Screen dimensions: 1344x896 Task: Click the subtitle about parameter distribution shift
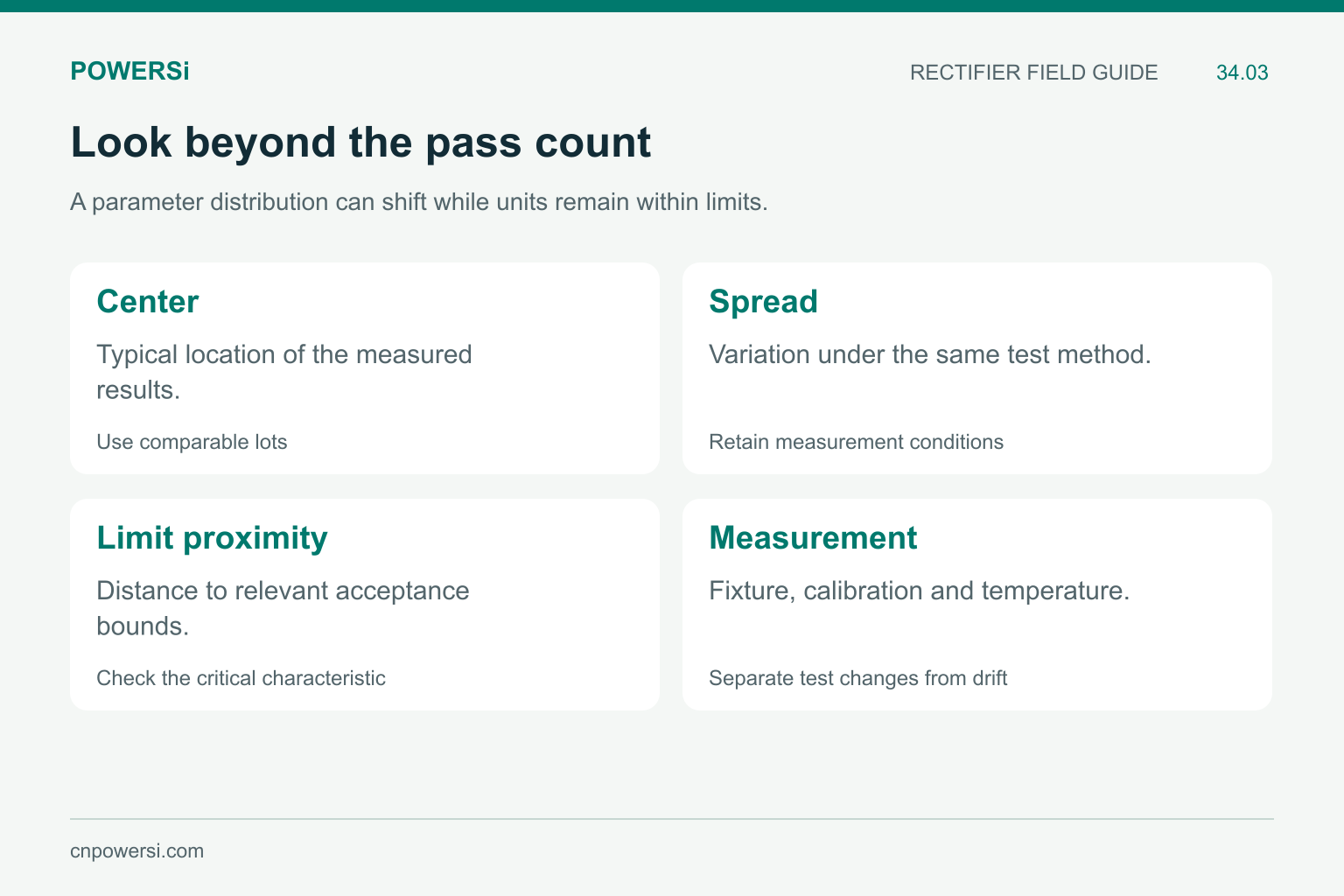[419, 202]
